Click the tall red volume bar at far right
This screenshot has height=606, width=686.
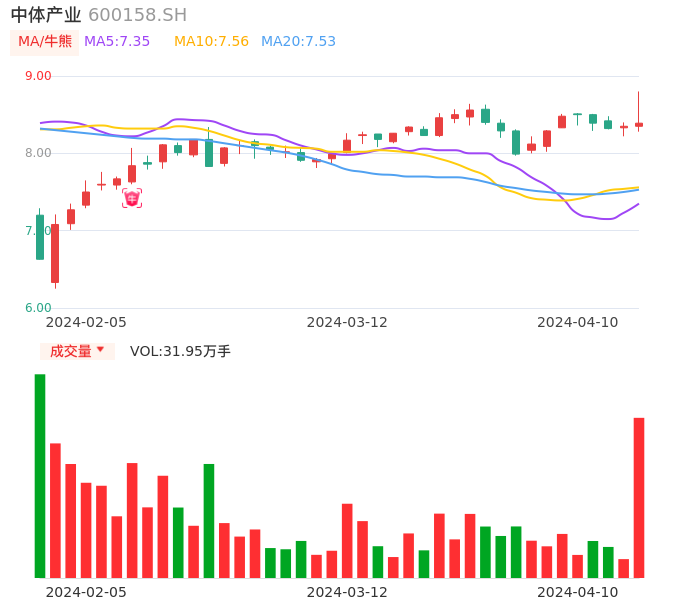pyautogui.click(x=639, y=497)
